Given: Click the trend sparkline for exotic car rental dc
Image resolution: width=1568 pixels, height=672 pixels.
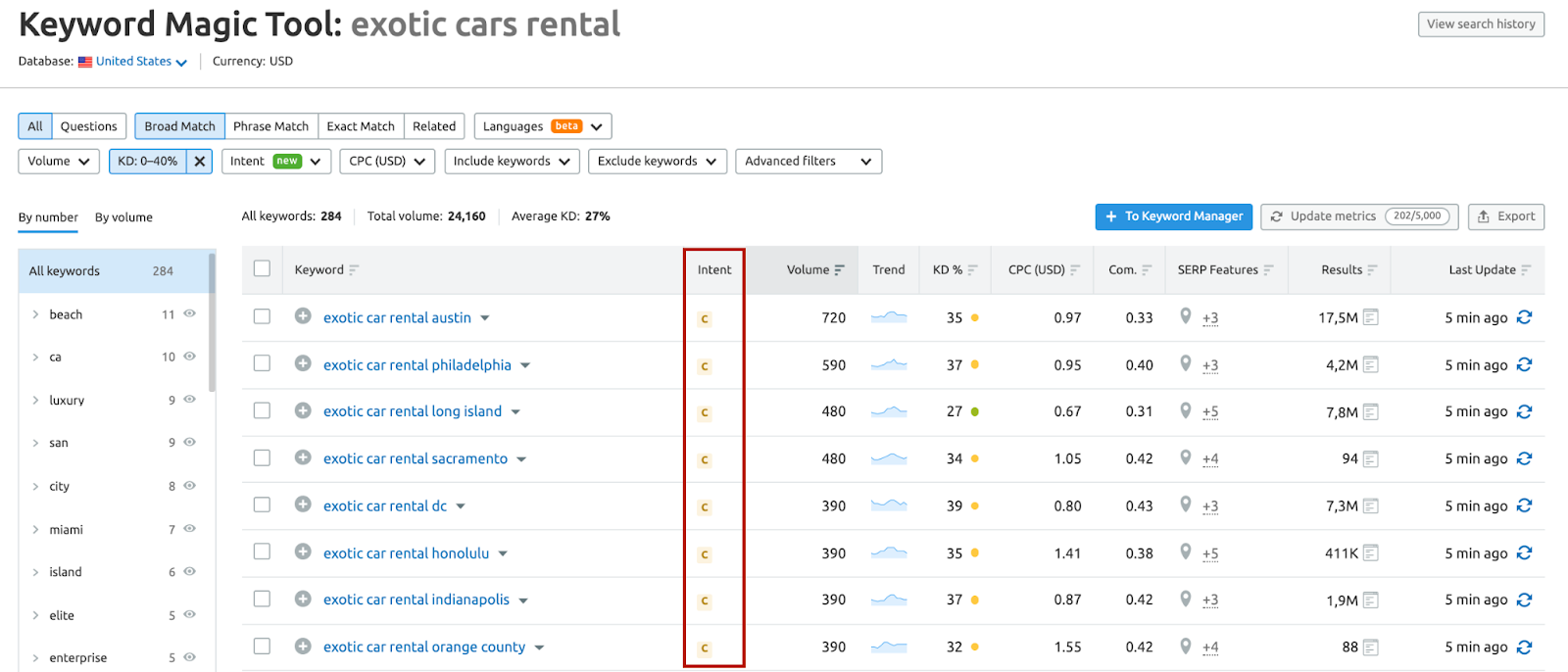Looking at the screenshot, I should click(889, 505).
